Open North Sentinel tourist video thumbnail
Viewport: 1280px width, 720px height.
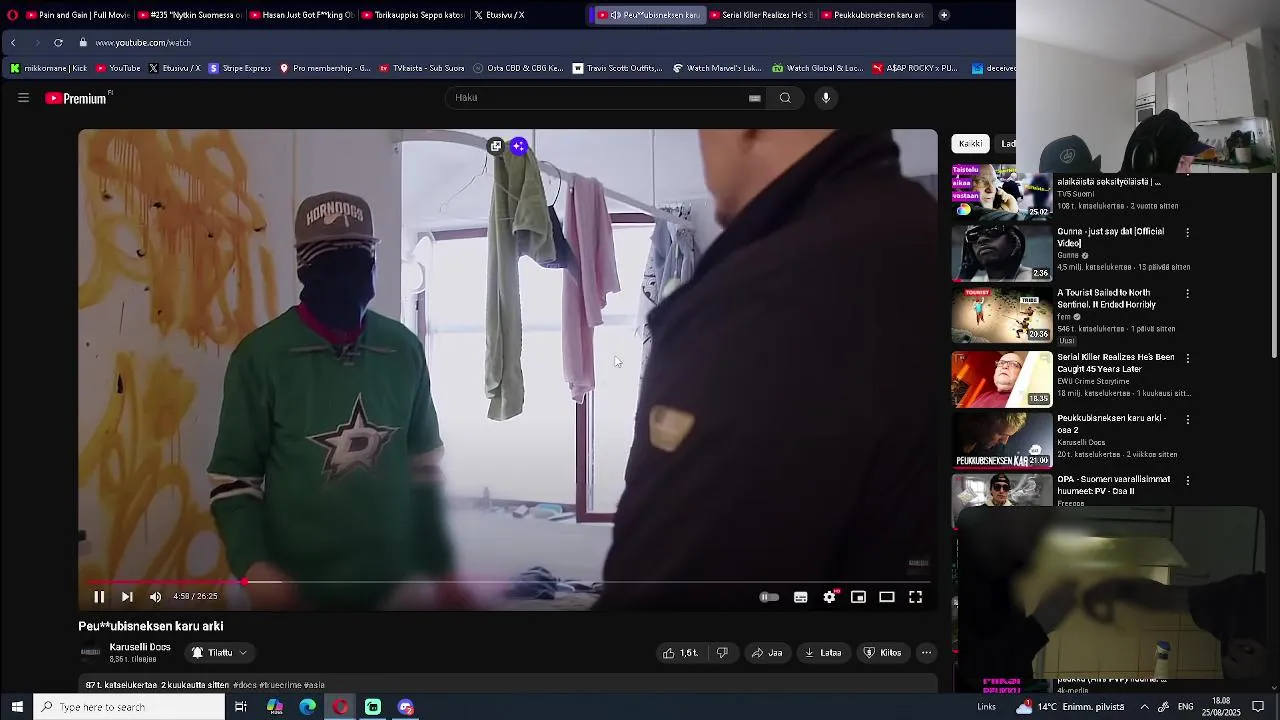1002,315
